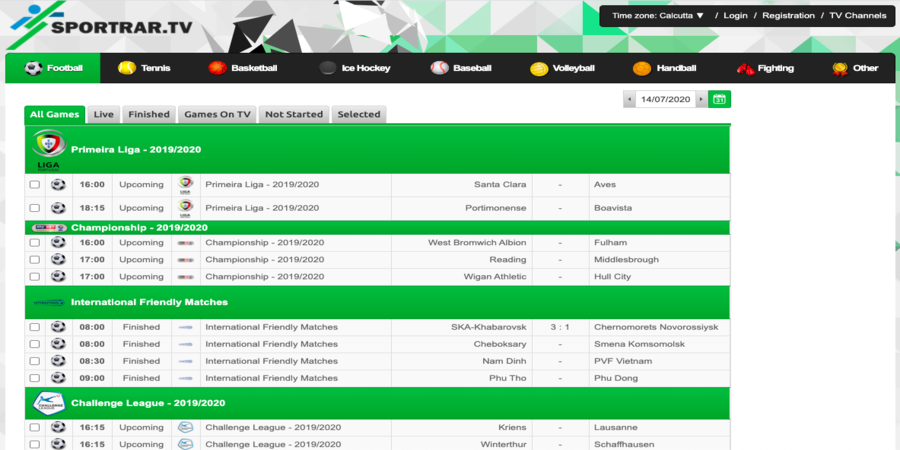The image size is (900, 450).
Task: Click the football icon in Kriens row
Action: [58, 428]
